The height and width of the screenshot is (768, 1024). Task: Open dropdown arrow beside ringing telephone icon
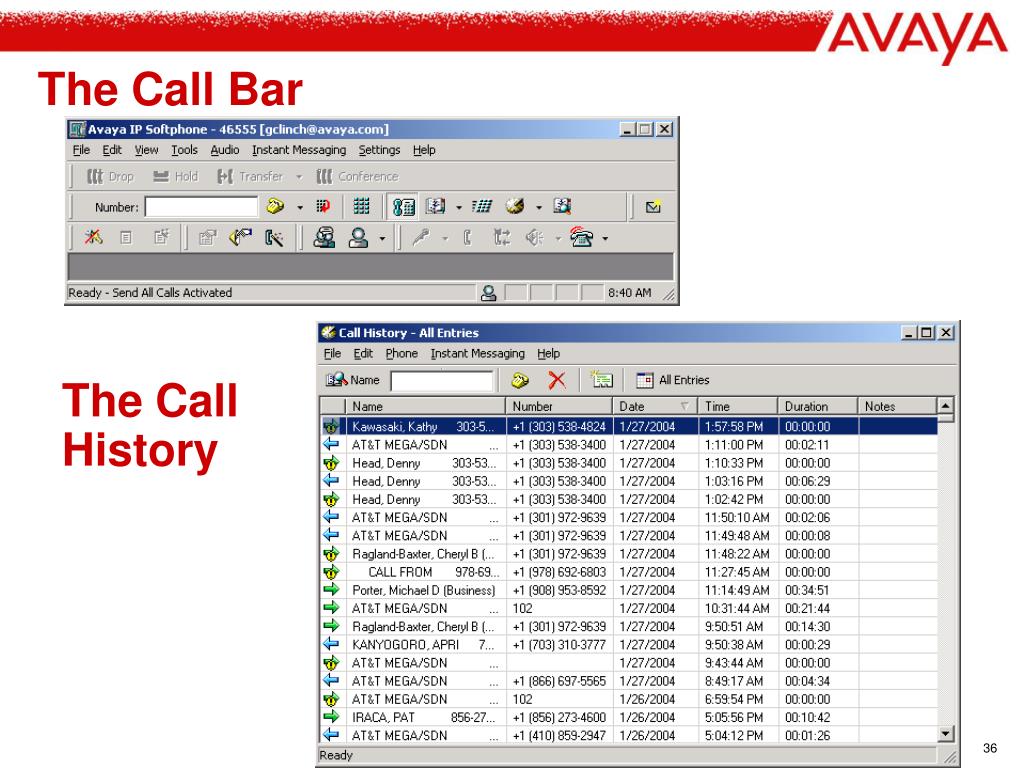tap(605, 239)
